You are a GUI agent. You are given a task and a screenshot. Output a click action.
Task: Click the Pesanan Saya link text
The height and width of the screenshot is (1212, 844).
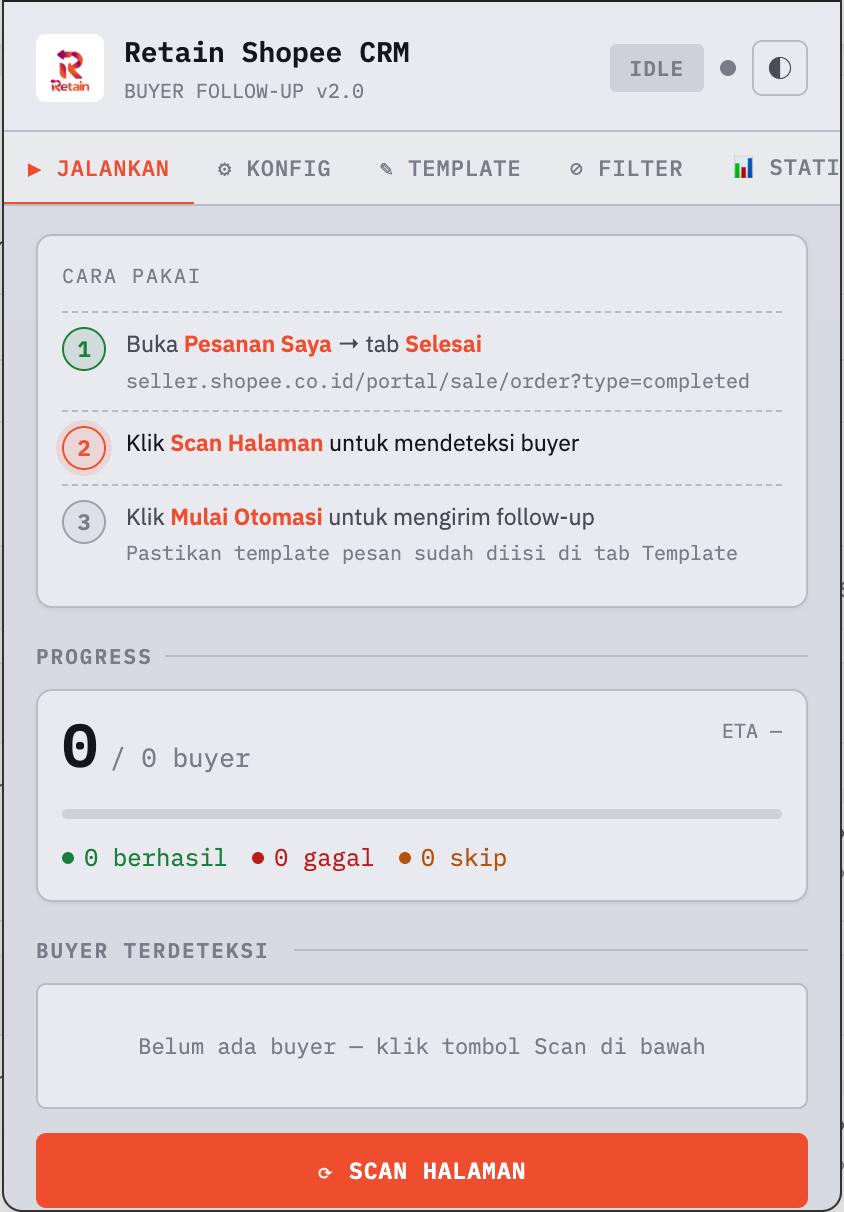click(x=257, y=344)
